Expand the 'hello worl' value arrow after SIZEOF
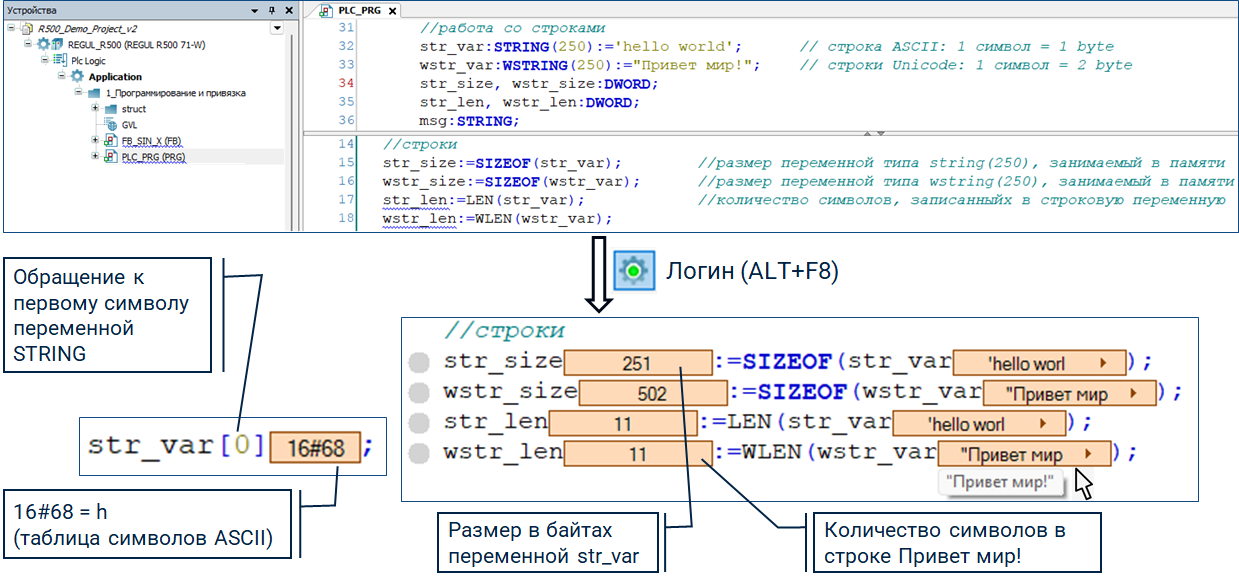Screen dimensions: 1239x581 tap(1103, 364)
